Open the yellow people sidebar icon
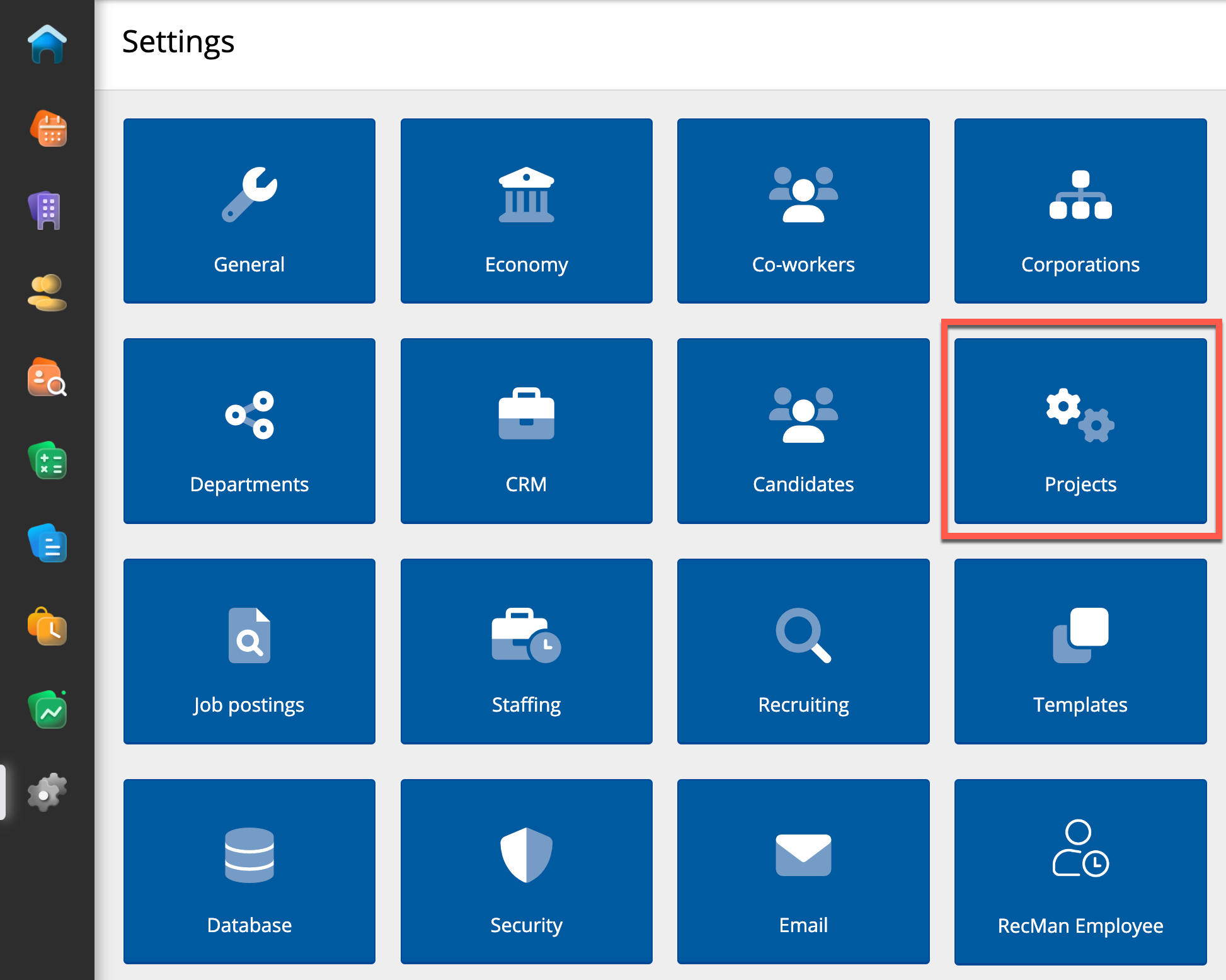This screenshot has width=1226, height=980. [47, 293]
